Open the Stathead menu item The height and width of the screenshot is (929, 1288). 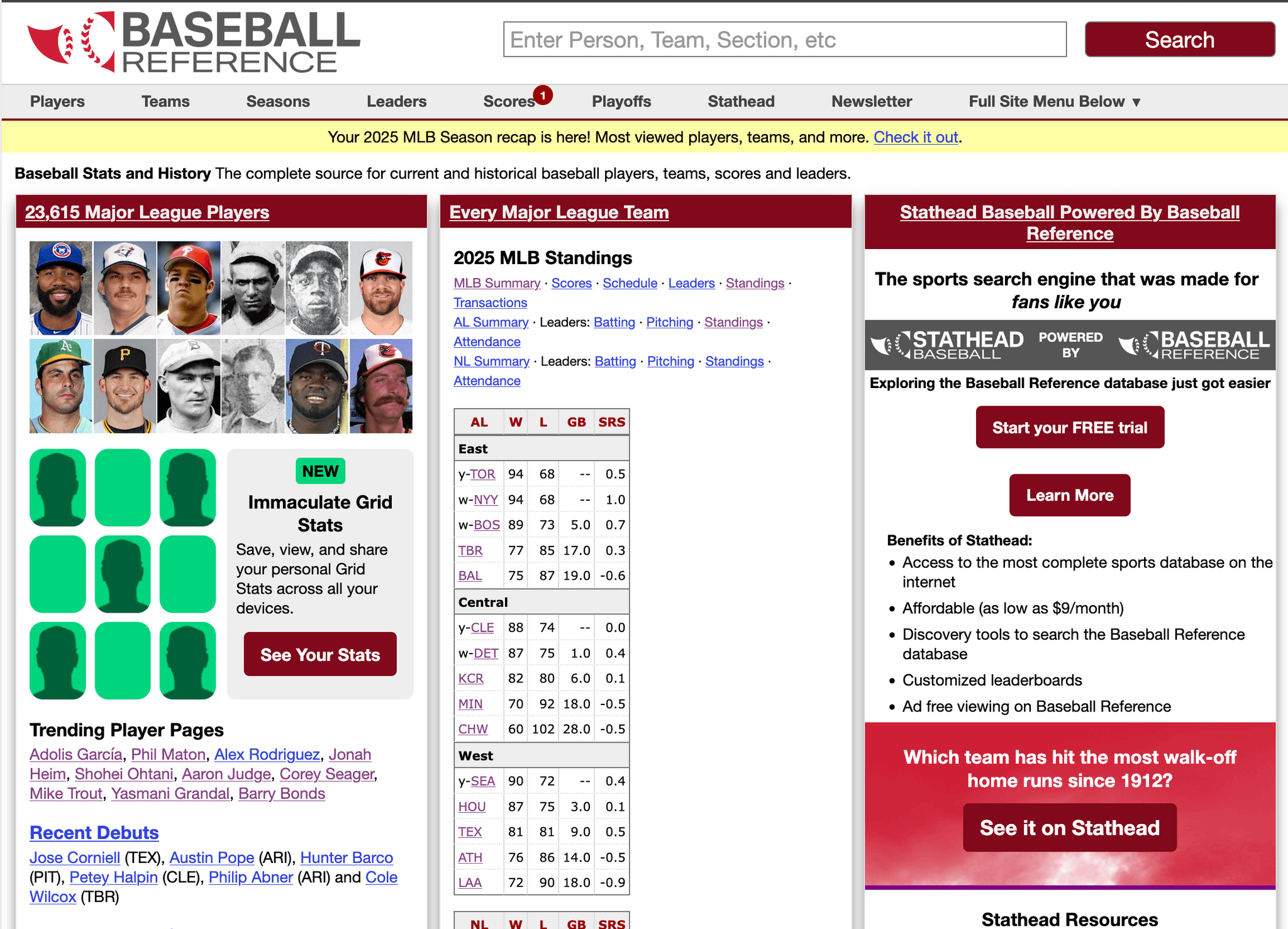pyautogui.click(x=741, y=101)
